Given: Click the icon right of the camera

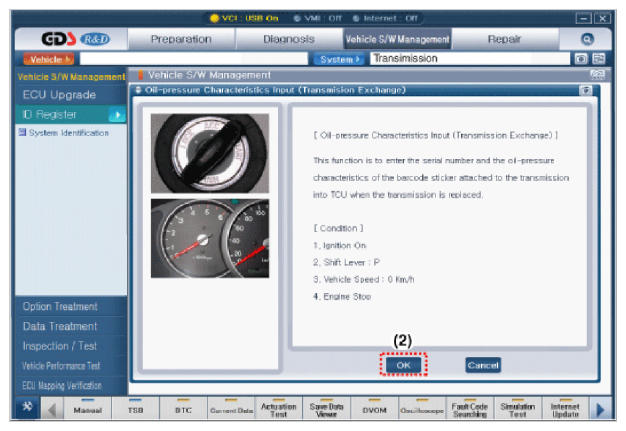Looking at the screenshot, I should click(x=598, y=59).
